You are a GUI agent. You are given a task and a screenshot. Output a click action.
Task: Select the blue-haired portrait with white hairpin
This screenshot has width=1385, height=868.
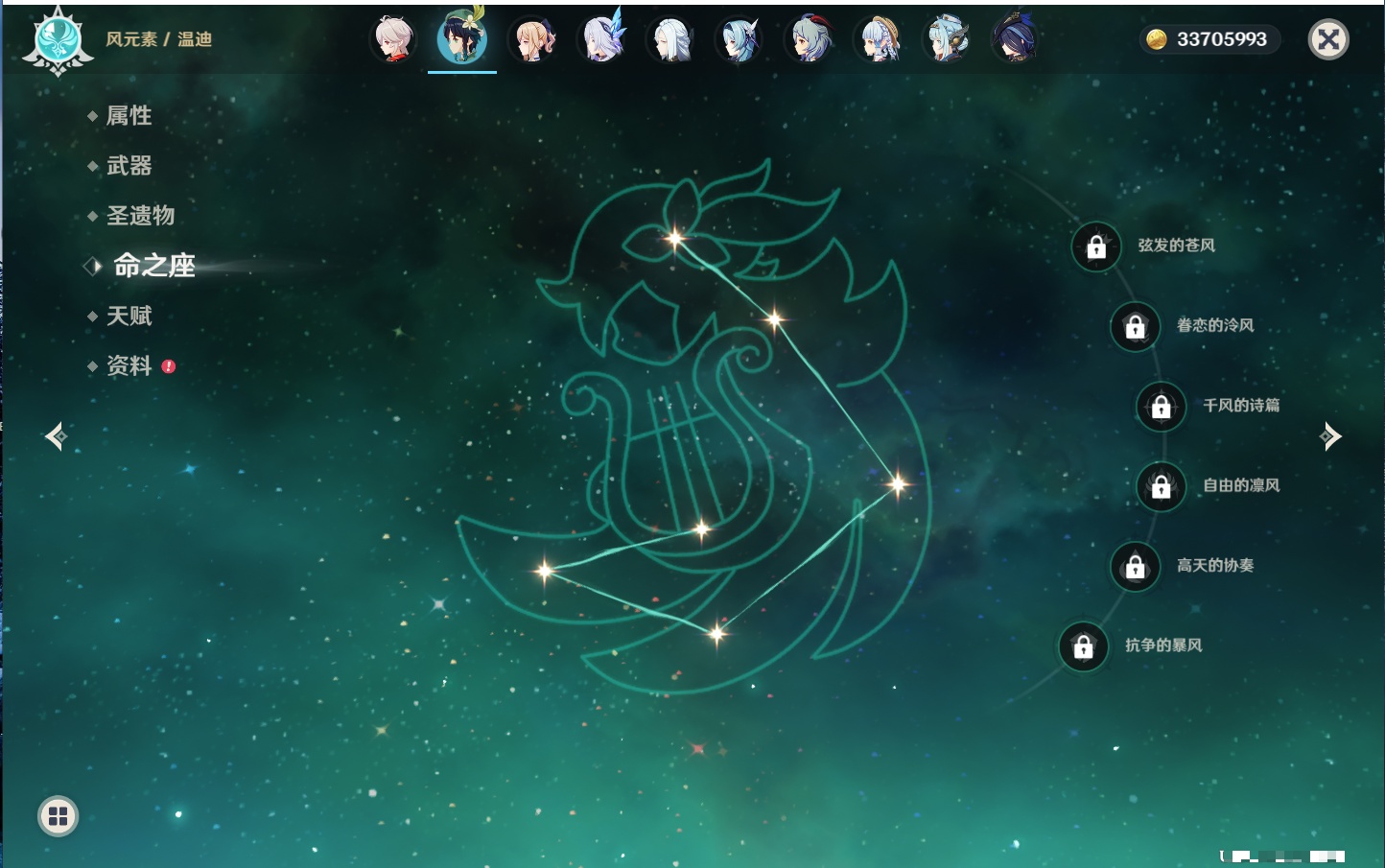coord(739,39)
